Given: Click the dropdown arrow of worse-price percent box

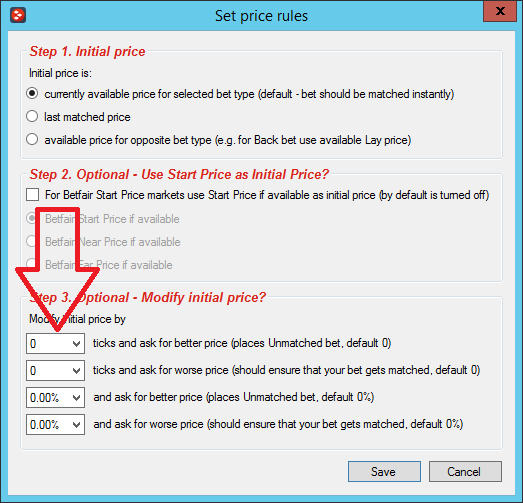Looking at the screenshot, I should [x=76, y=424].
